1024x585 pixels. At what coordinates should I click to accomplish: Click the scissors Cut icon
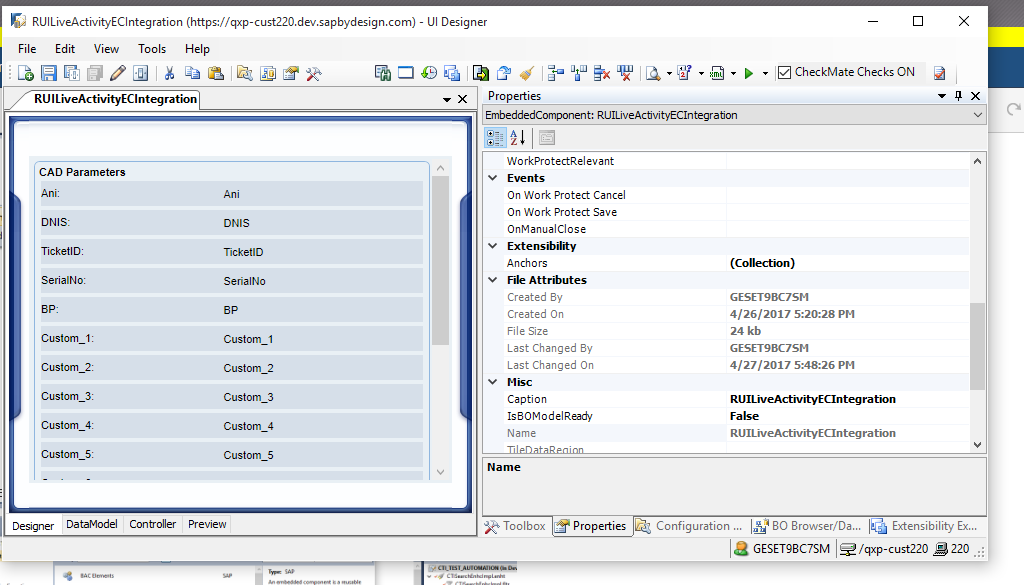point(169,73)
